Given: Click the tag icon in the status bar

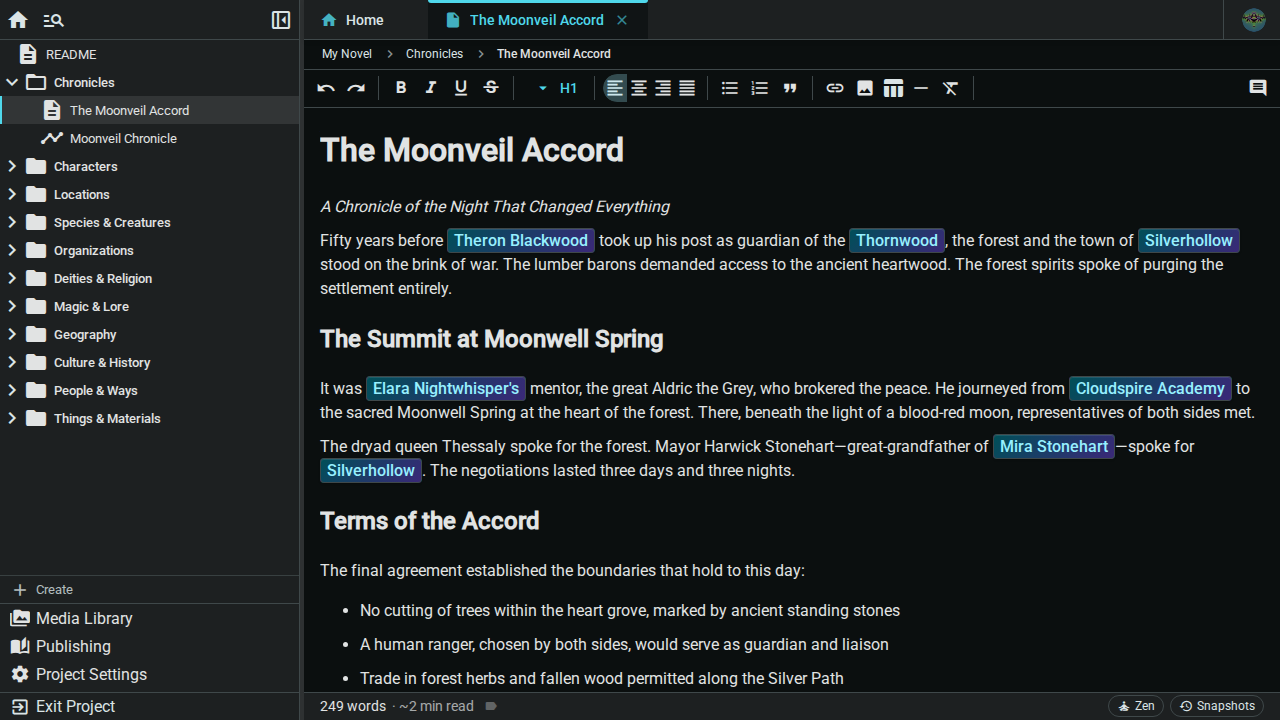Looking at the screenshot, I should [x=491, y=706].
